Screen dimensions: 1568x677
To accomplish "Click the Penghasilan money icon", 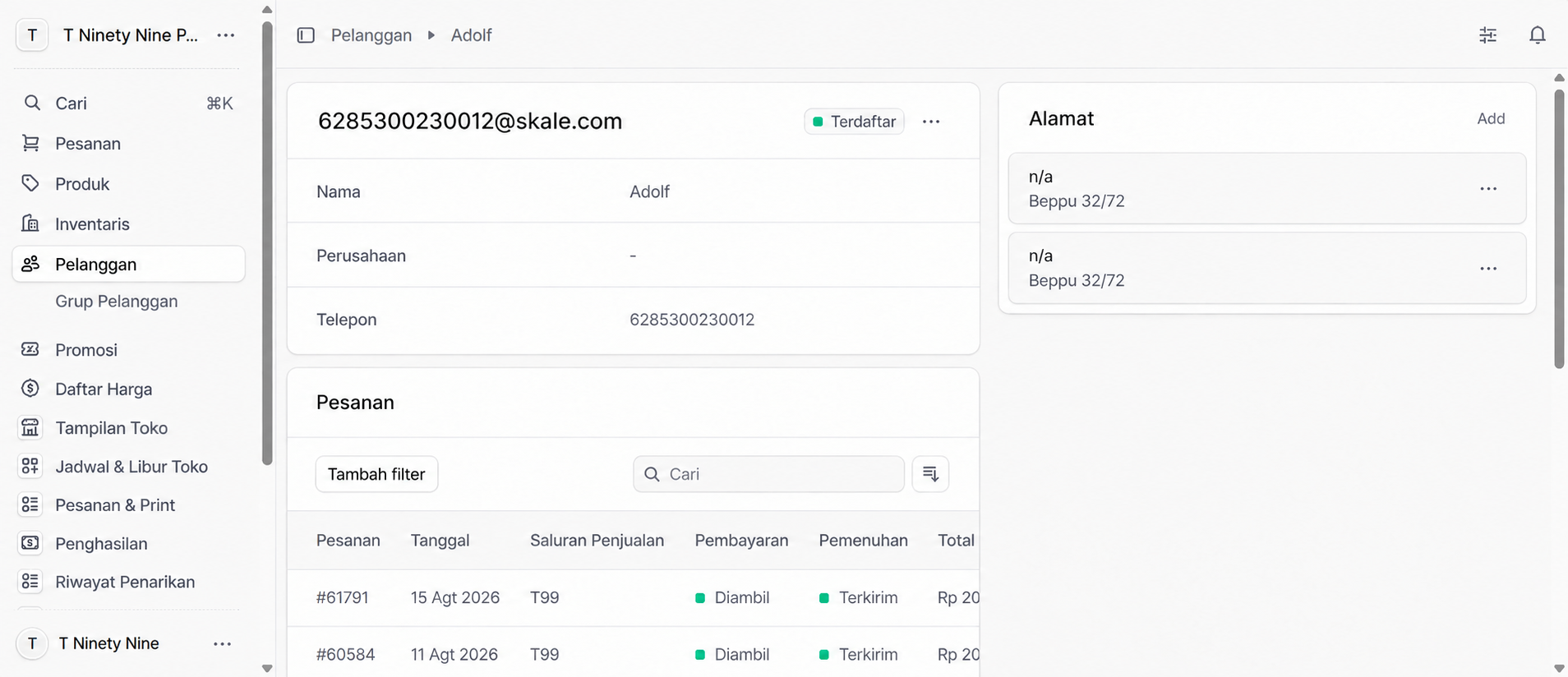I will 30,543.
